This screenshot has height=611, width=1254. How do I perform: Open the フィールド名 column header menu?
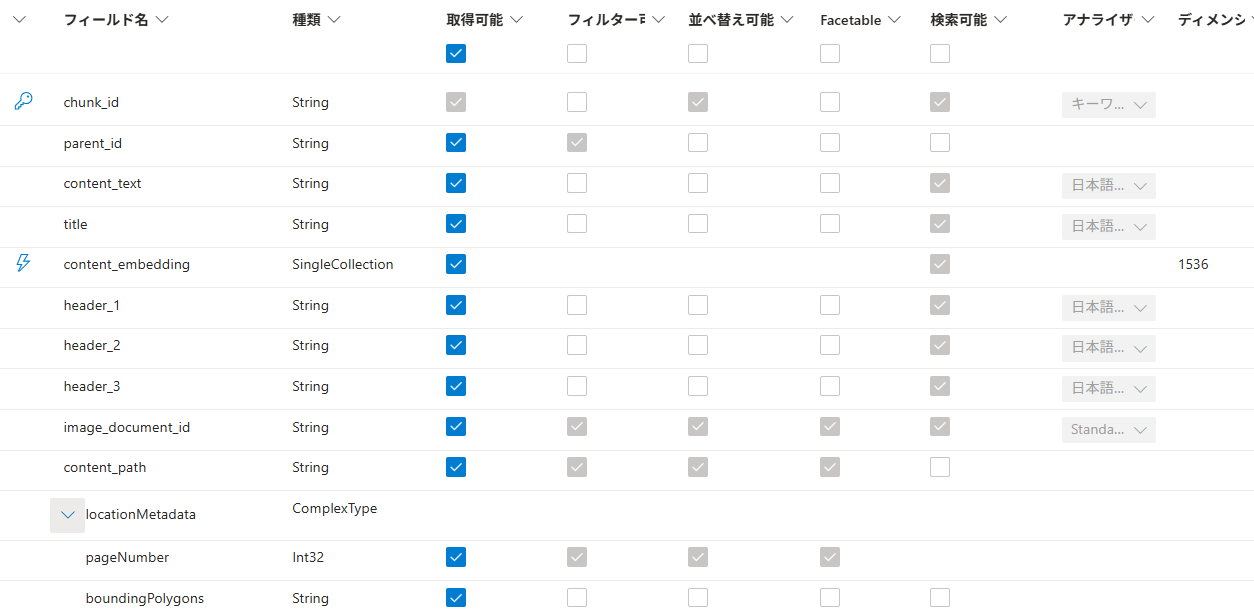(162, 20)
